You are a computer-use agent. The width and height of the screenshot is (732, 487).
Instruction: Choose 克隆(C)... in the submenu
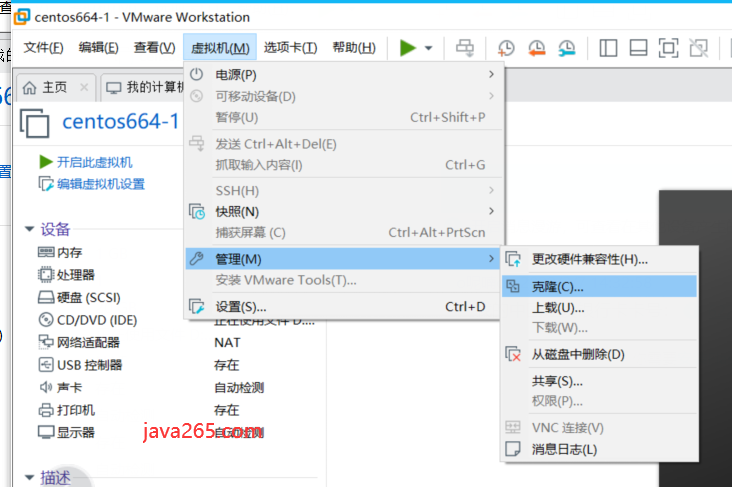point(599,286)
